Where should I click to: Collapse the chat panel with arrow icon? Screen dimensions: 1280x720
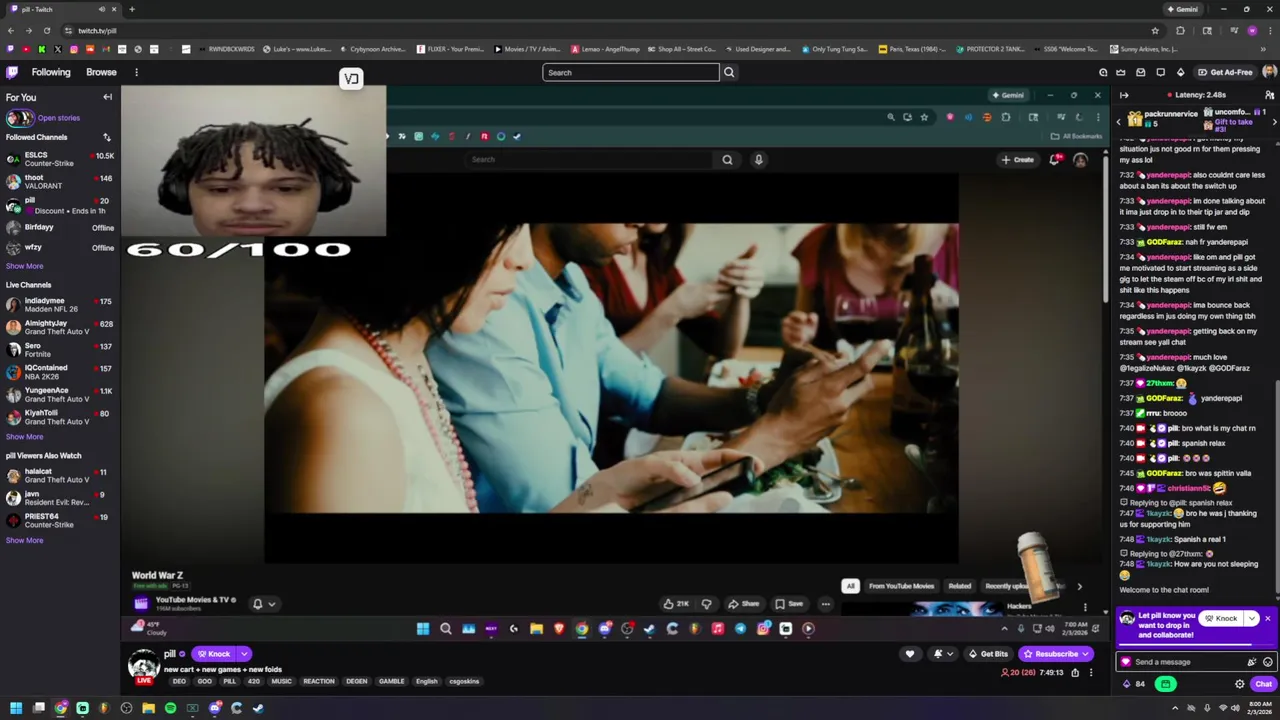tap(1124, 95)
